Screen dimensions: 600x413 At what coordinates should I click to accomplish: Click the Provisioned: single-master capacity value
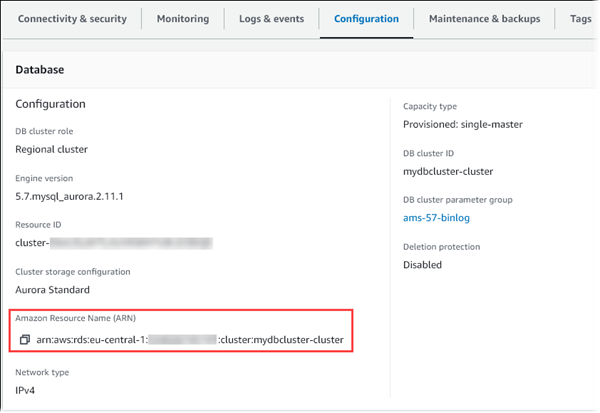pyautogui.click(x=462, y=124)
